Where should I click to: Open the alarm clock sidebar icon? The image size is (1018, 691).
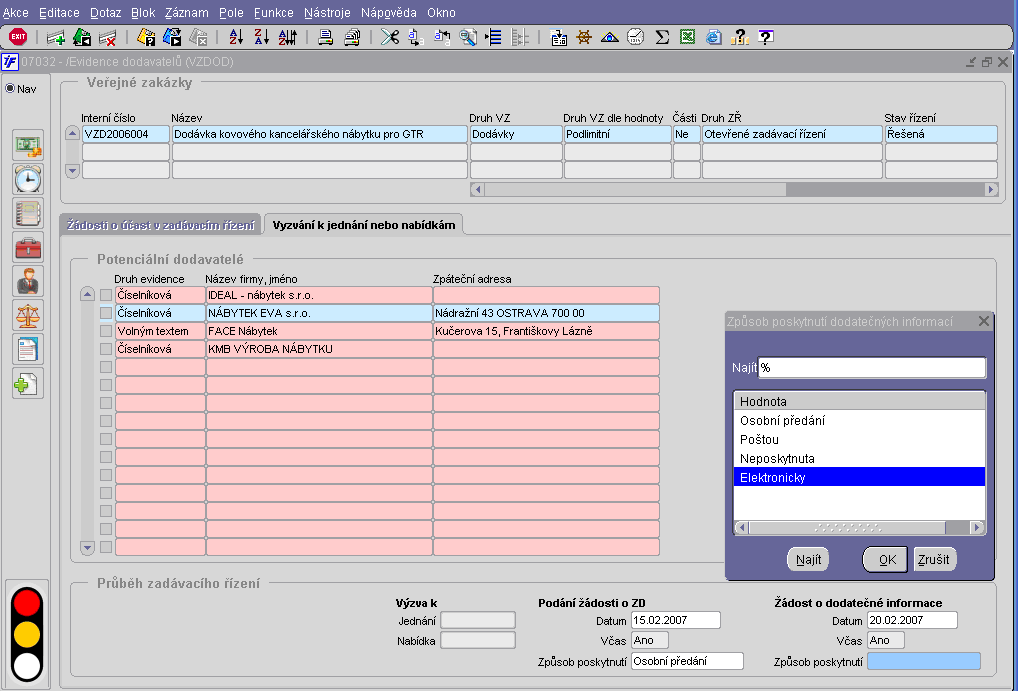tap(28, 179)
